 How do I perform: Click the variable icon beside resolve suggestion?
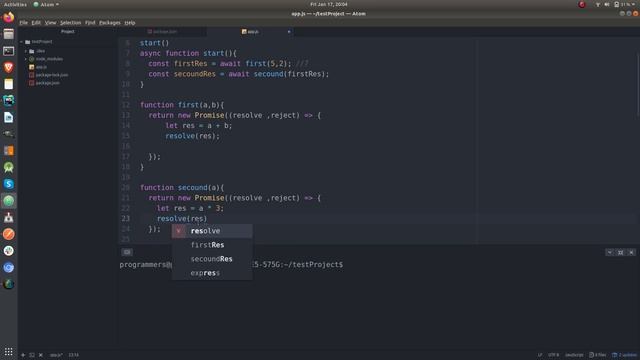tap(178, 231)
